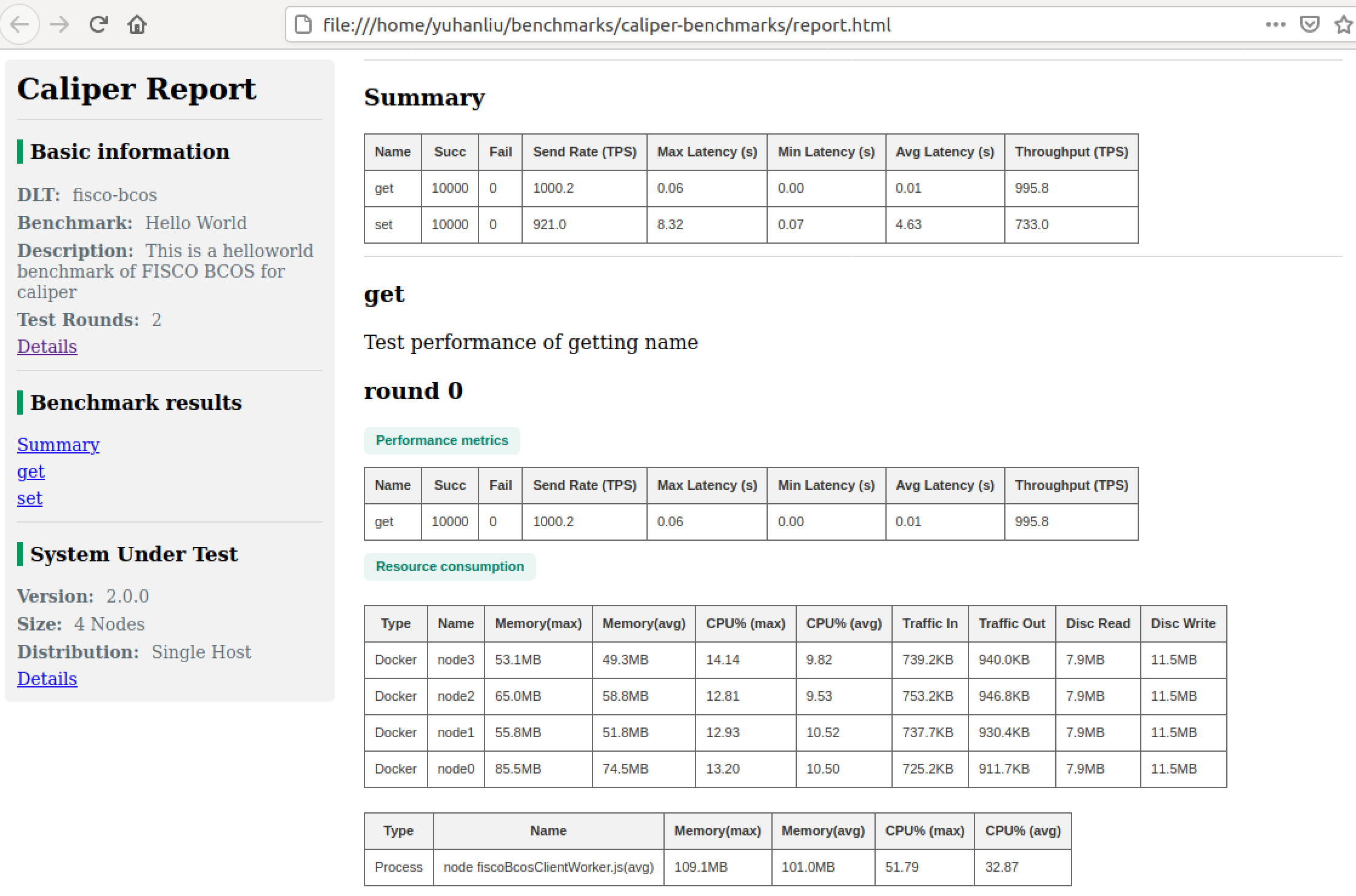Open the page actions three-dots menu

(x=1275, y=25)
